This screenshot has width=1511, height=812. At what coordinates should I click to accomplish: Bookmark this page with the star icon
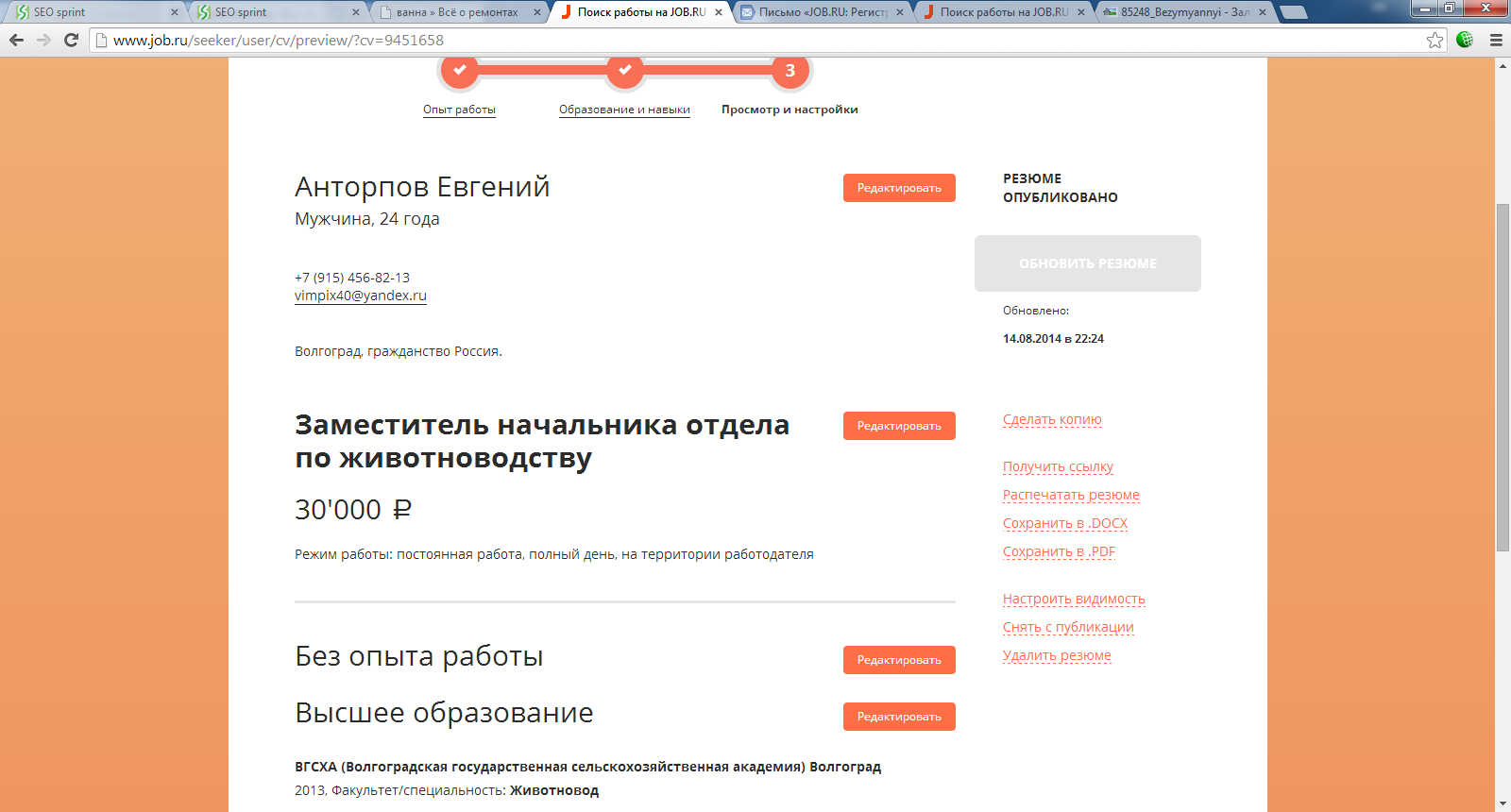[1435, 40]
